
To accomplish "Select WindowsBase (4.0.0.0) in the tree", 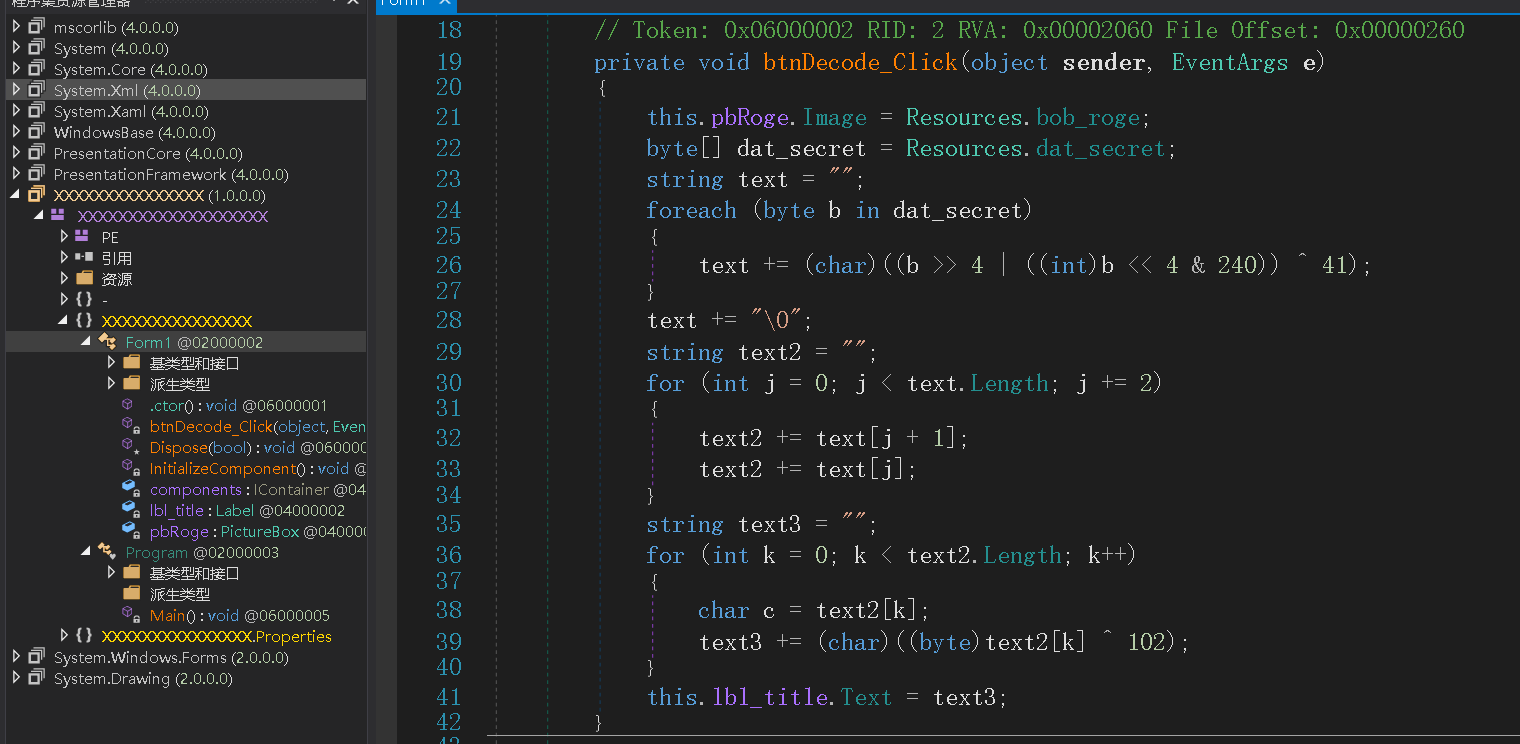I will click(x=134, y=132).
